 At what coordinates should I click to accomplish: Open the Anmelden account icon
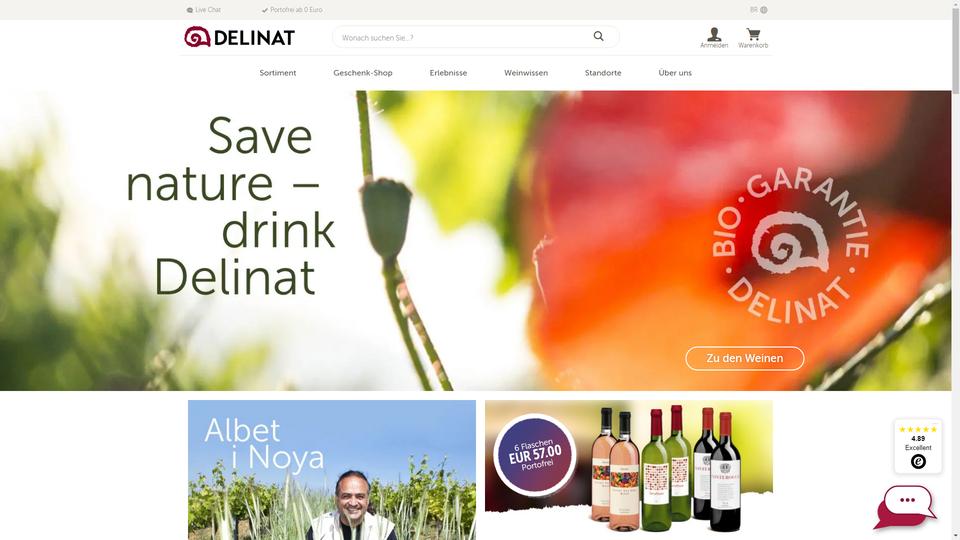714,38
